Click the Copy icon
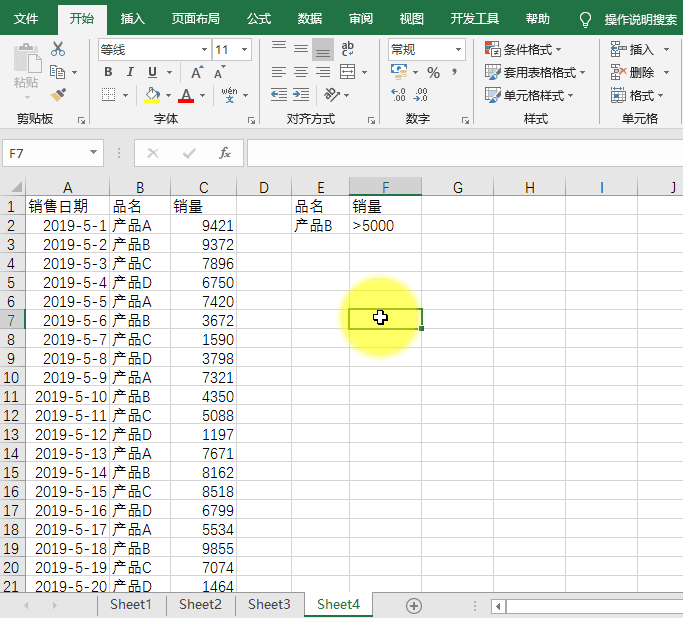The width and height of the screenshot is (683, 618). [x=57, y=72]
